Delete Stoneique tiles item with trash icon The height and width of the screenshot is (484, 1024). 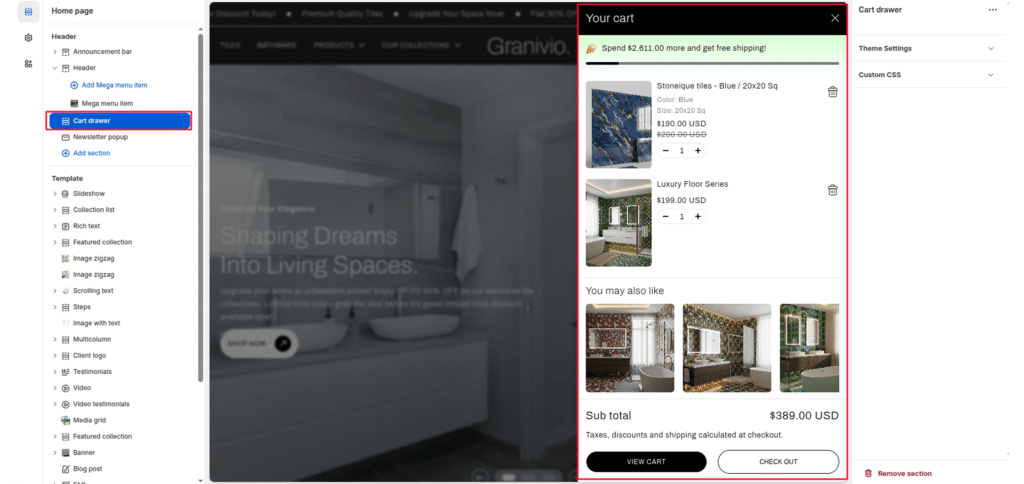tap(832, 92)
